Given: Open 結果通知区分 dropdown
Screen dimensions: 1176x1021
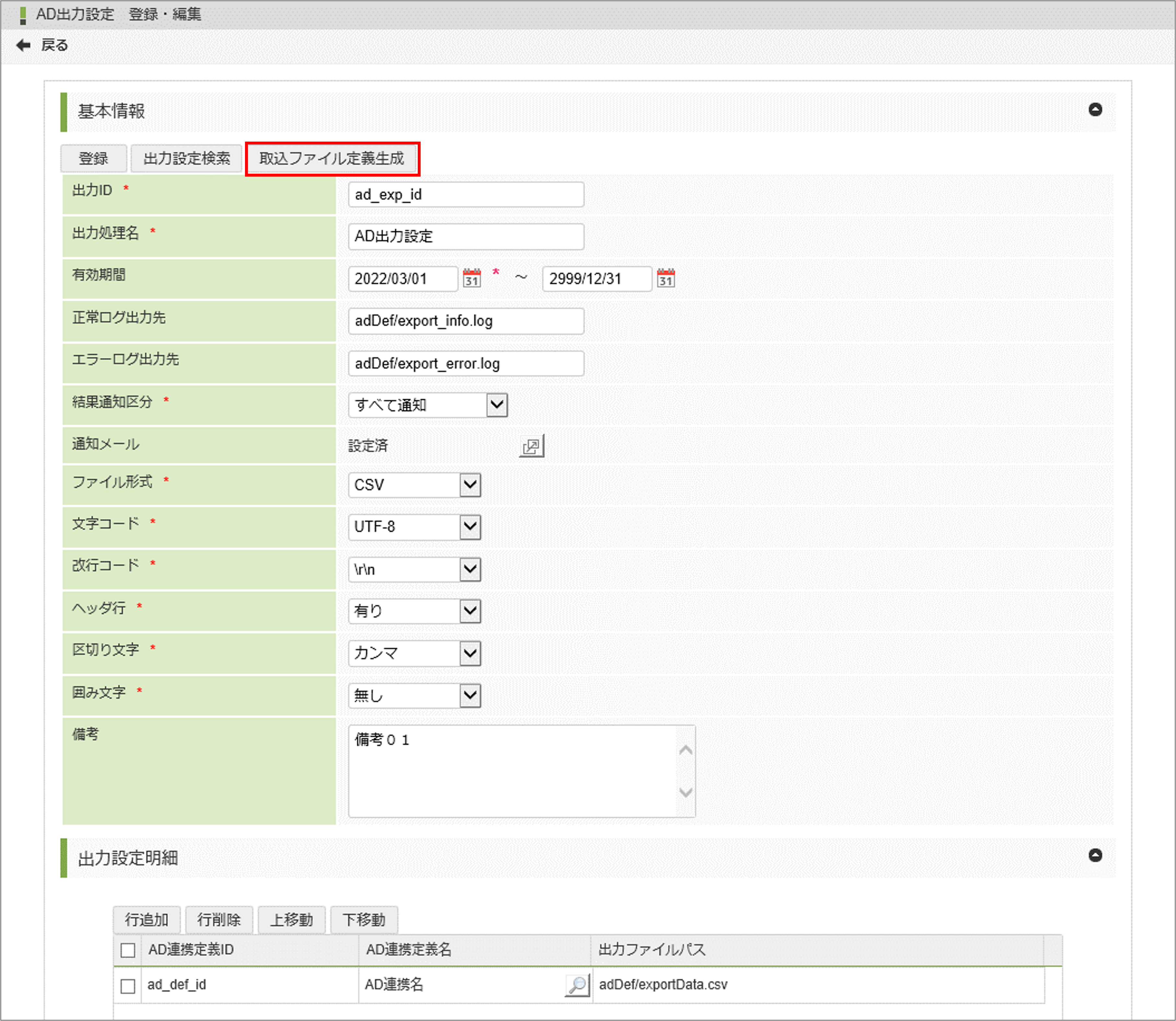Looking at the screenshot, I should coord(496,405).
